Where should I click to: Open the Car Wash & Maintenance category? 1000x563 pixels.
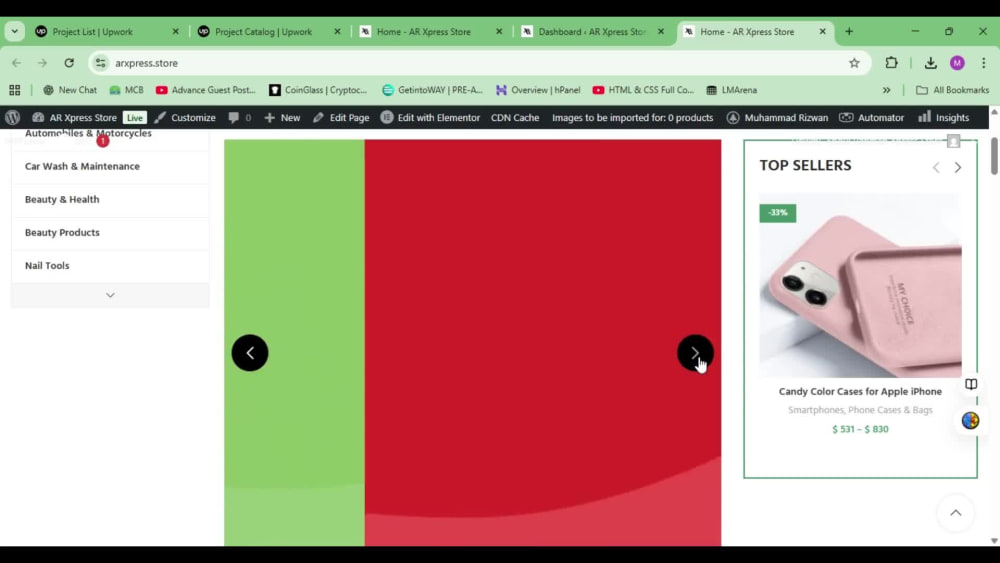coord(82,166)
